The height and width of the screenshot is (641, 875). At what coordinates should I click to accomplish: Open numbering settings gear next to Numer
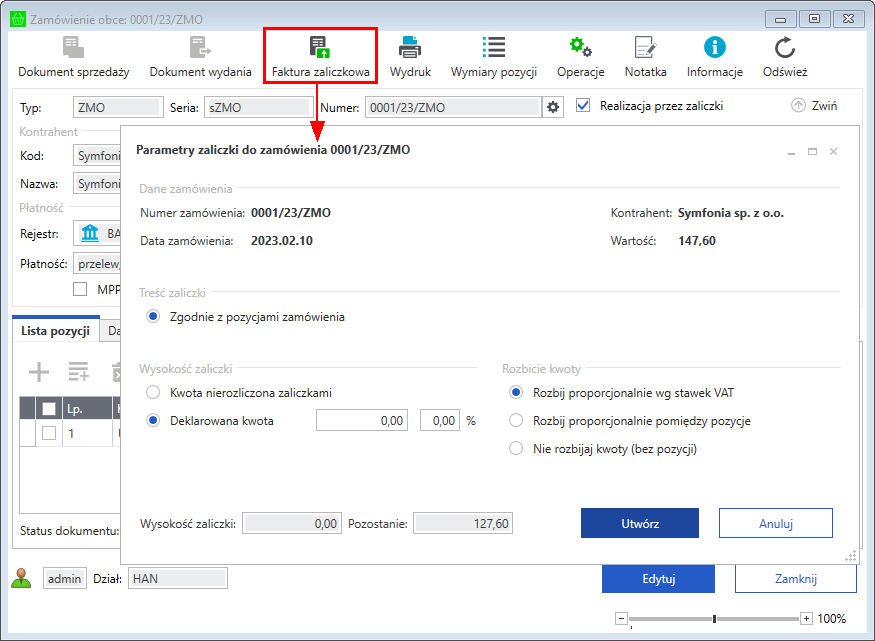click(x=553, y=107)
